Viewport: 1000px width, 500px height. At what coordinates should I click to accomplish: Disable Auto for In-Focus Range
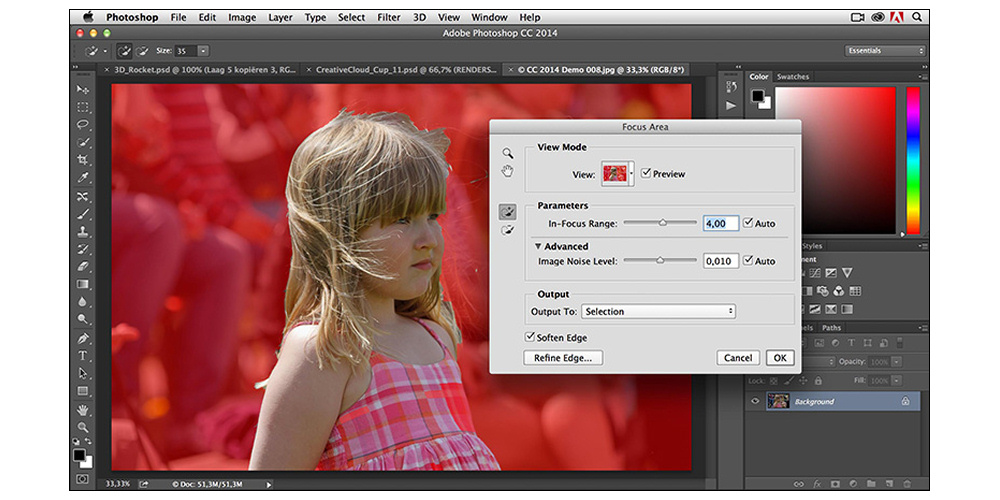coord(749,224)
